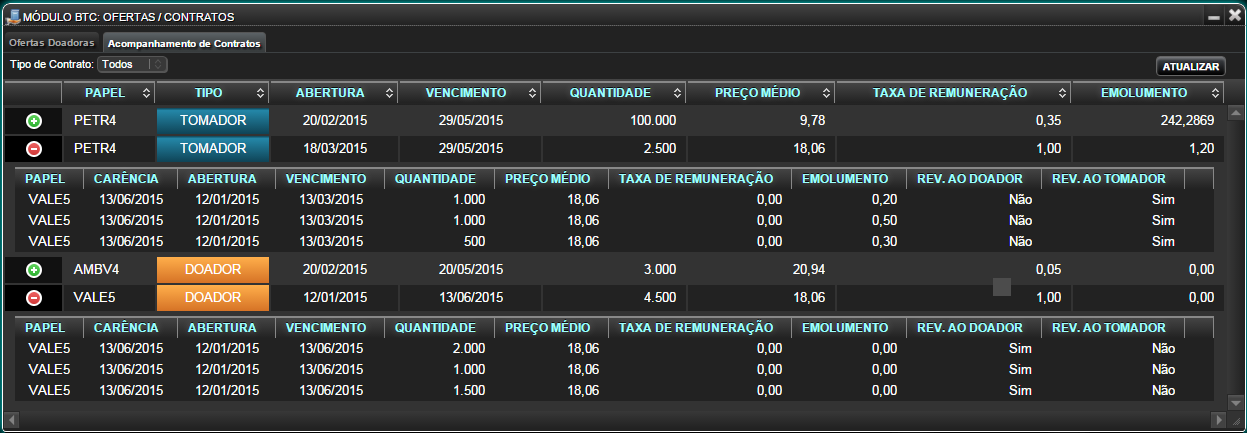Click the main TAXA DE REMUNERAÇÃO header
This screenshot has height=433, width=1247.
point(952,93)
